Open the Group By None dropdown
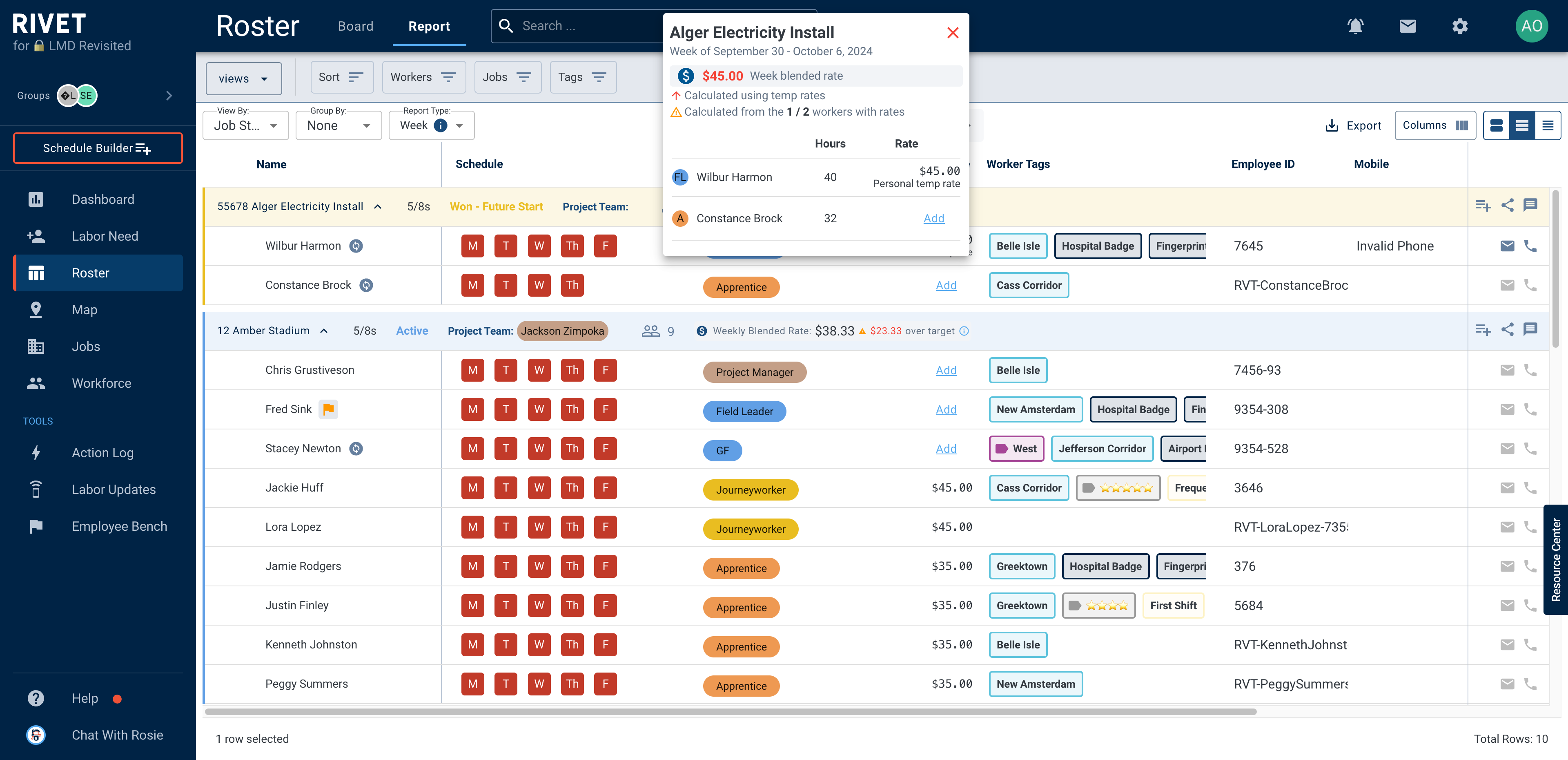1568x760 pixels. pyautogui.click(x=339, y=125)
